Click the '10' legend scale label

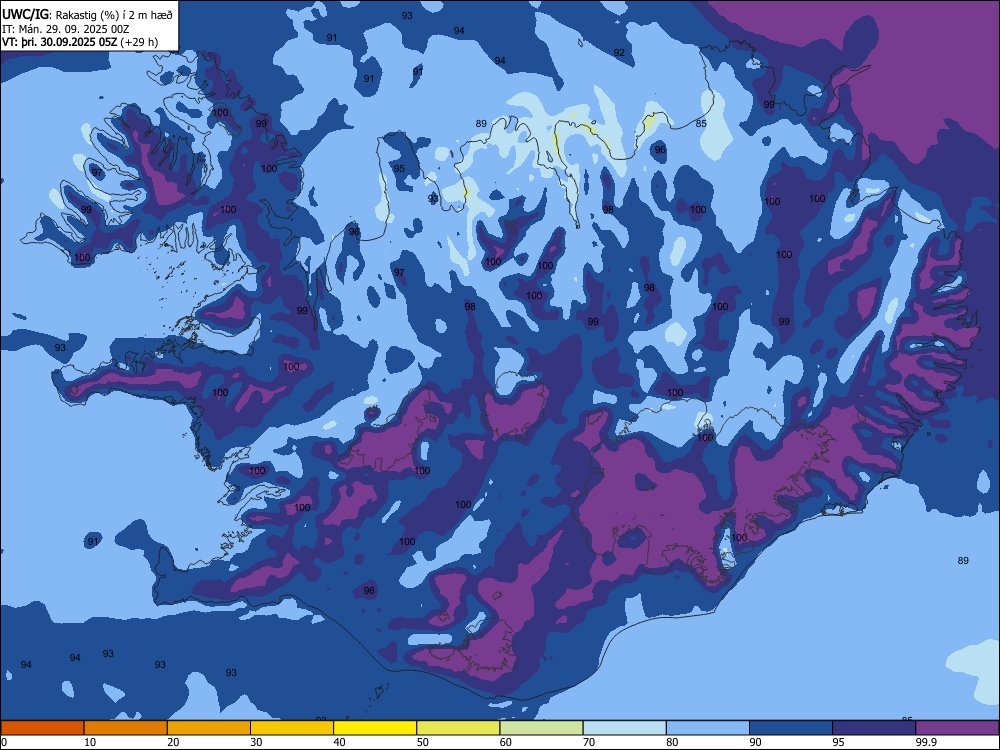click(x=90, y=742)
